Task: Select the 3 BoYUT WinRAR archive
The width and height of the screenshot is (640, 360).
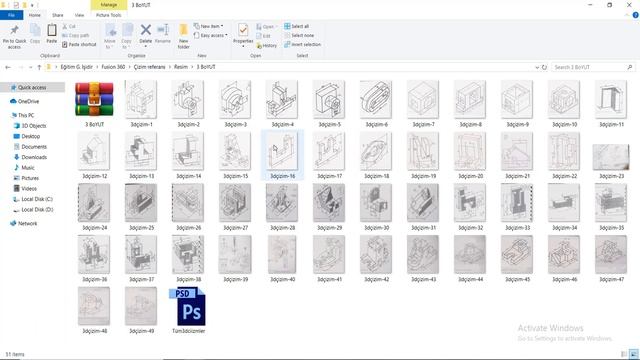Action: [94, 104]
